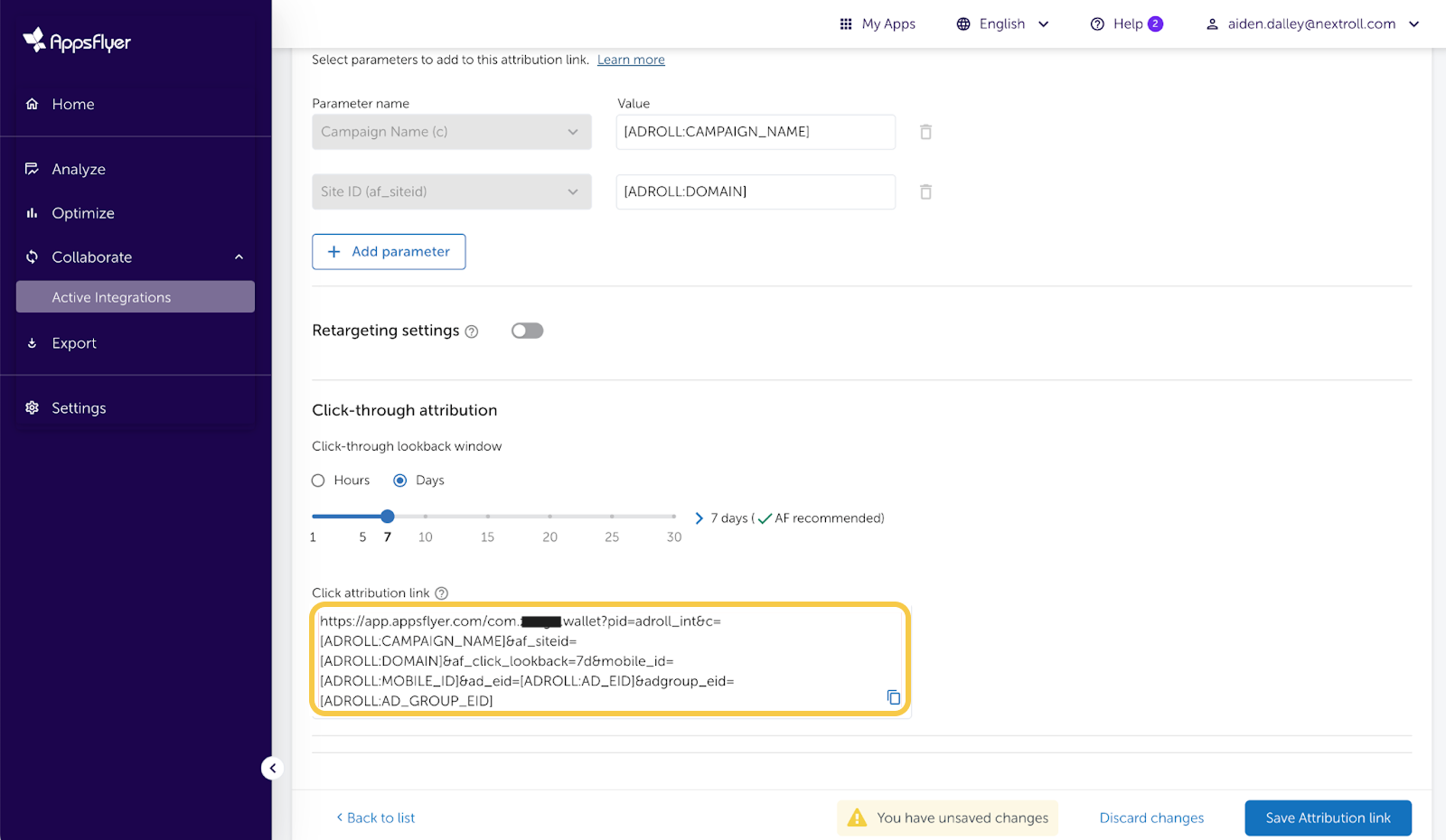The width and height of the screenshot is (1446, 840).
Task: Click the ADROLL:DOMAIN value input field
Action: click(755, 191)
